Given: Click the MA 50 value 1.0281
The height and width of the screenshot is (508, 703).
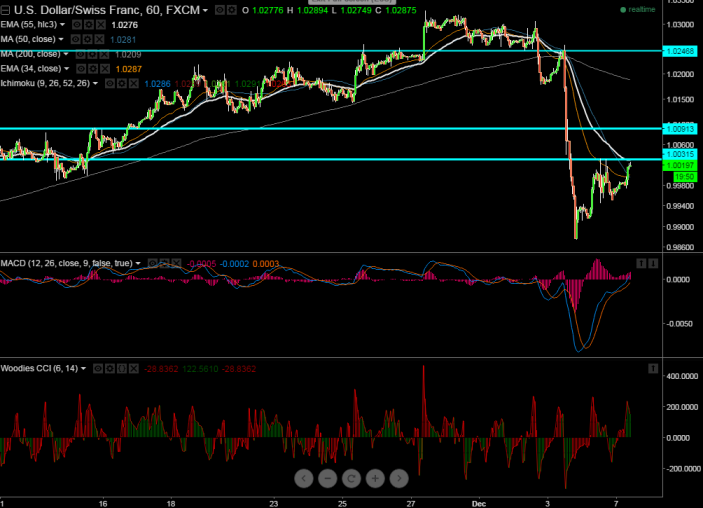Looking at the screenshot, I should 123,40.
